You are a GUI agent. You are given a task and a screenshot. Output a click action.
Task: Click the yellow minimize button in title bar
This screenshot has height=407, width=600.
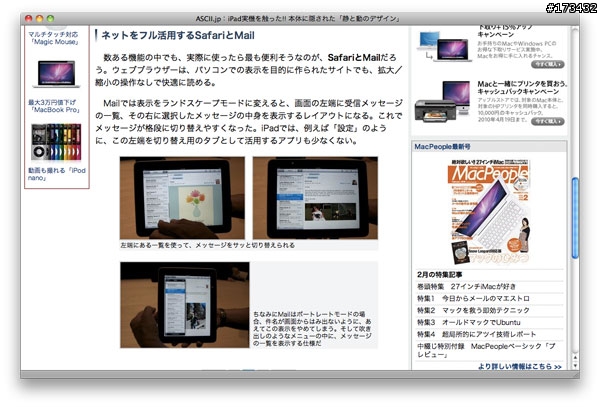pyautogui.click(x=39, y=18)
